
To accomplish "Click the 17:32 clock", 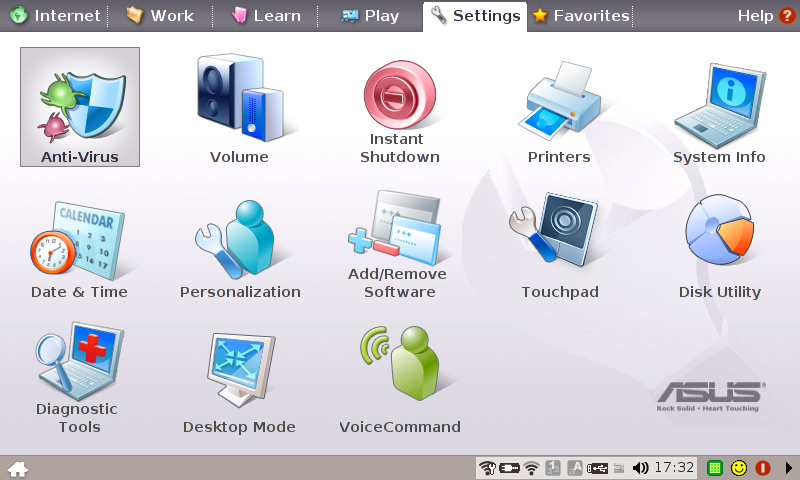I will tap(674, 467).
